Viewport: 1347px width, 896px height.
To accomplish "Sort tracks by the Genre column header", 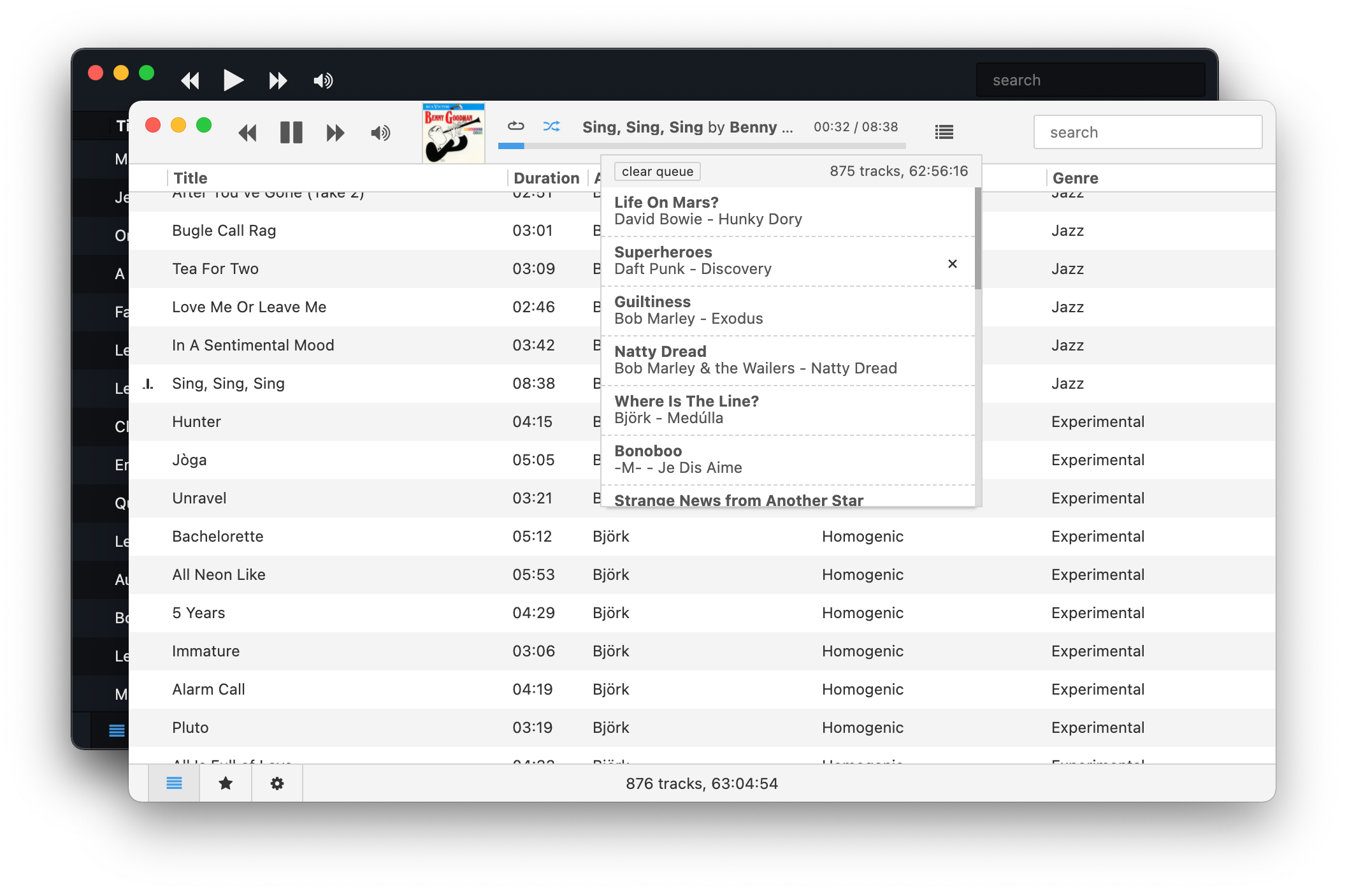I will 1075,178.
